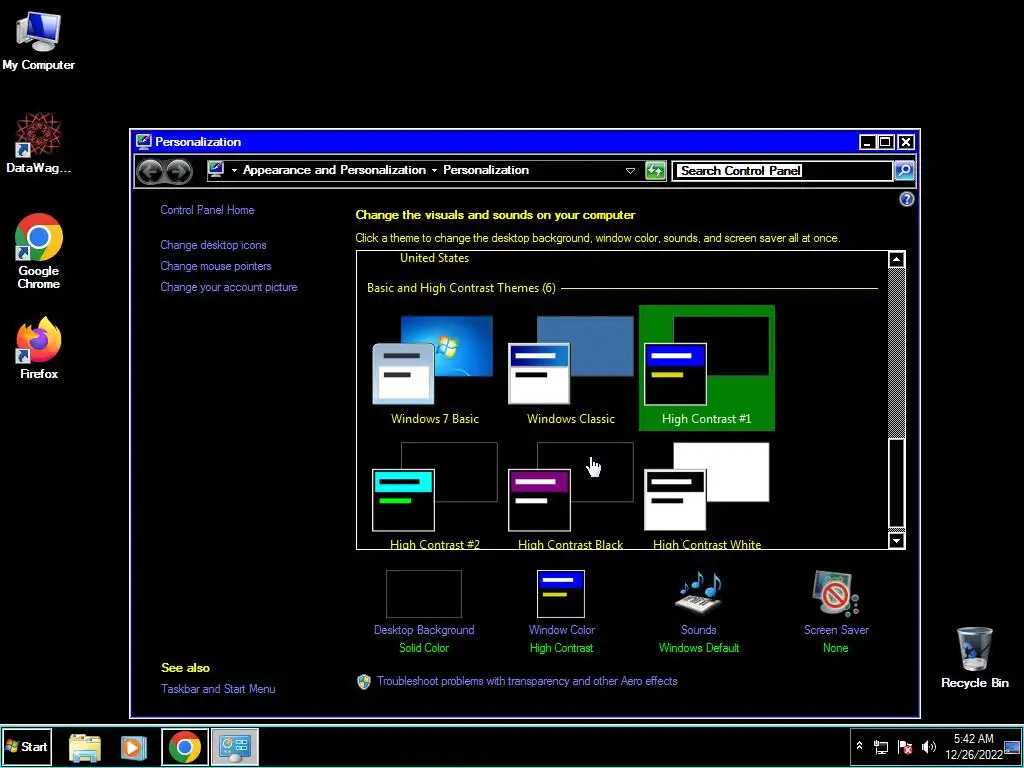The width and height of the screenshot is (1024, 768).
Task: Open Change desktop icons link
Action: (213, 245)
